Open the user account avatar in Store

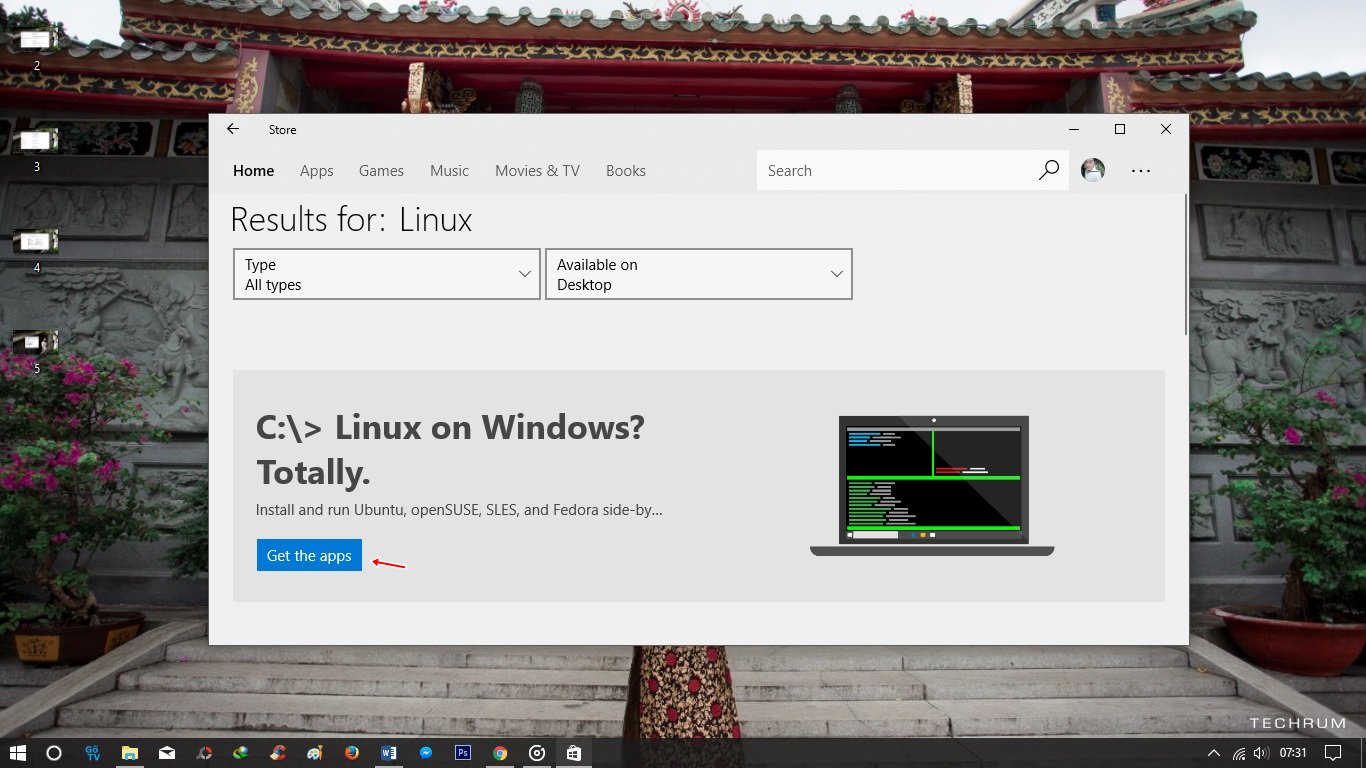1093,170
